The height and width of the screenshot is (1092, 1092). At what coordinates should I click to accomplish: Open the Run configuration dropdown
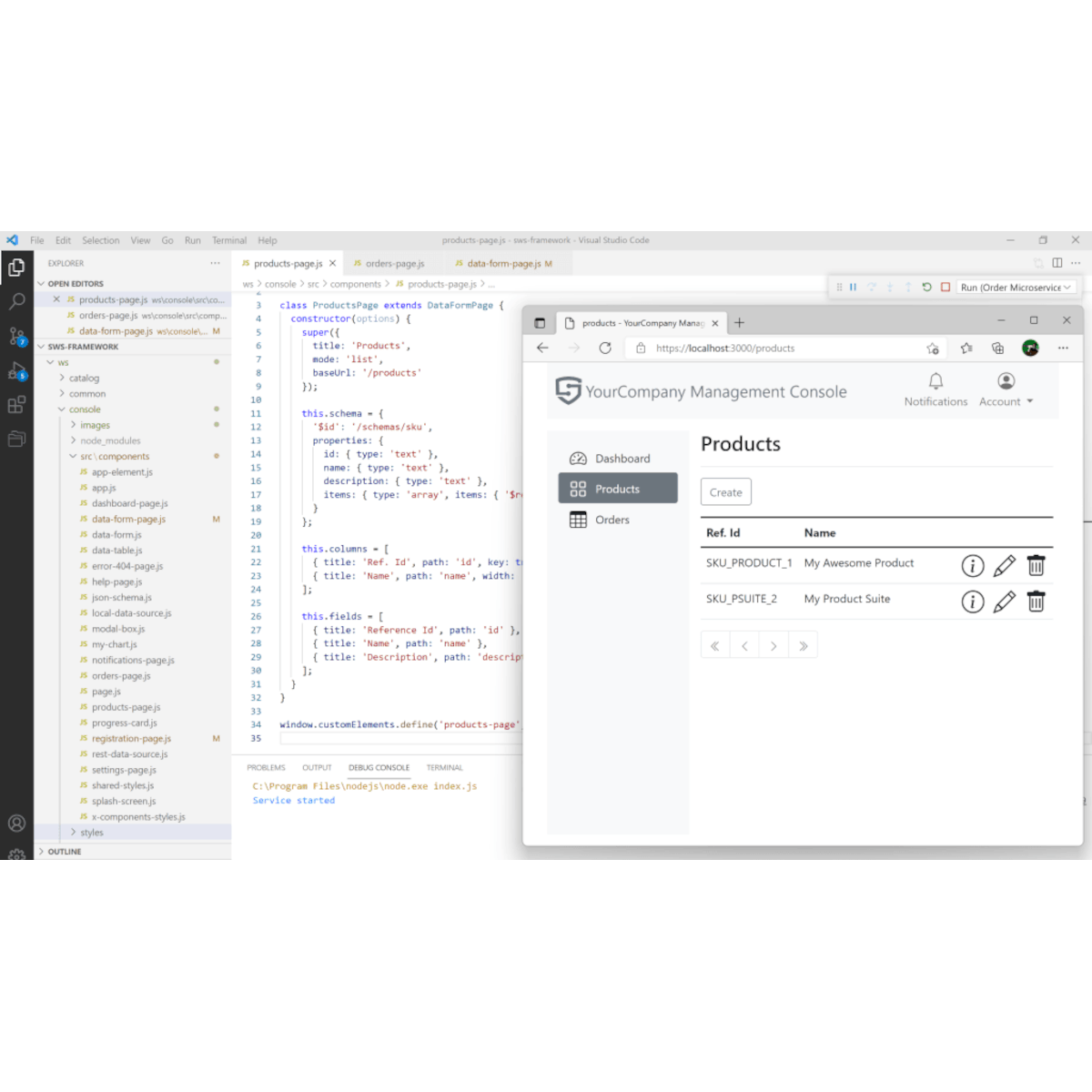pyautogui.click(x=1016, y=288)
